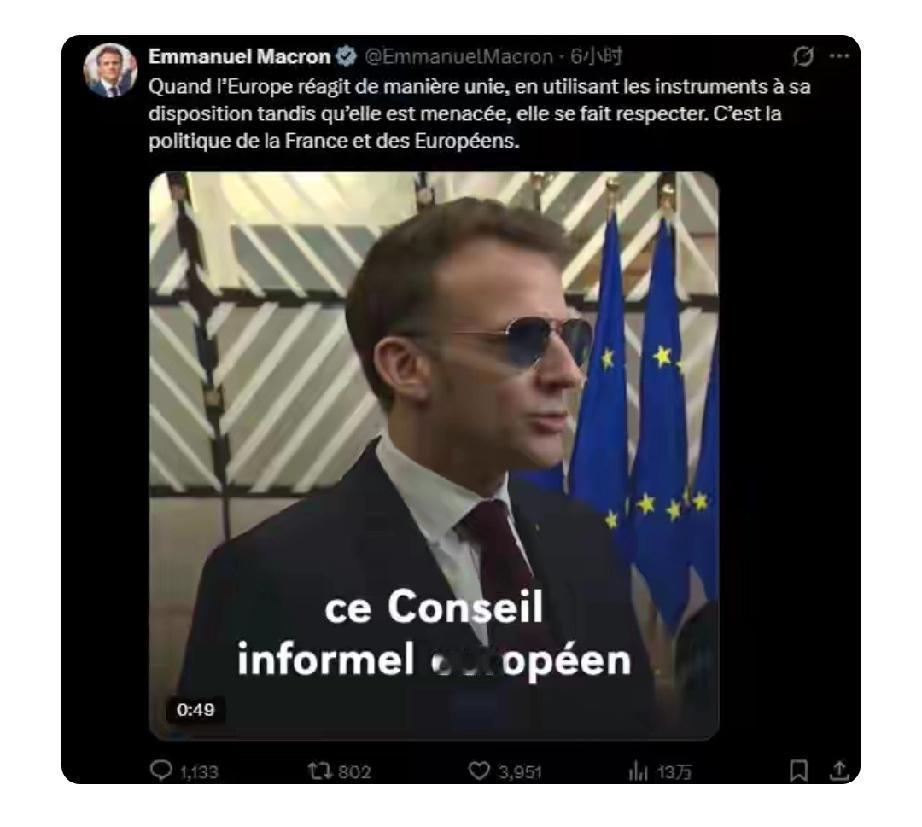Click the tweet text starting 'Quand l'Europe'
This screenshot has width=922, height=827.
coord(479,114)
